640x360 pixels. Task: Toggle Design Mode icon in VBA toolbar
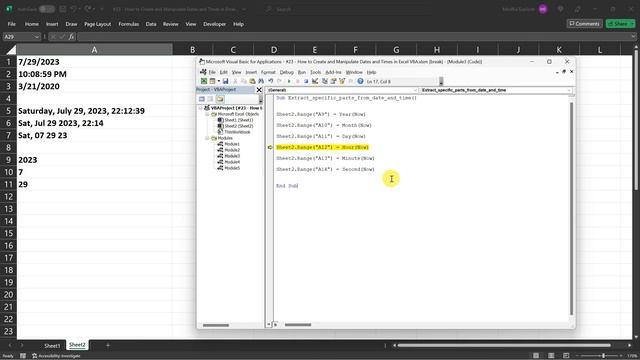pos(315,81)
